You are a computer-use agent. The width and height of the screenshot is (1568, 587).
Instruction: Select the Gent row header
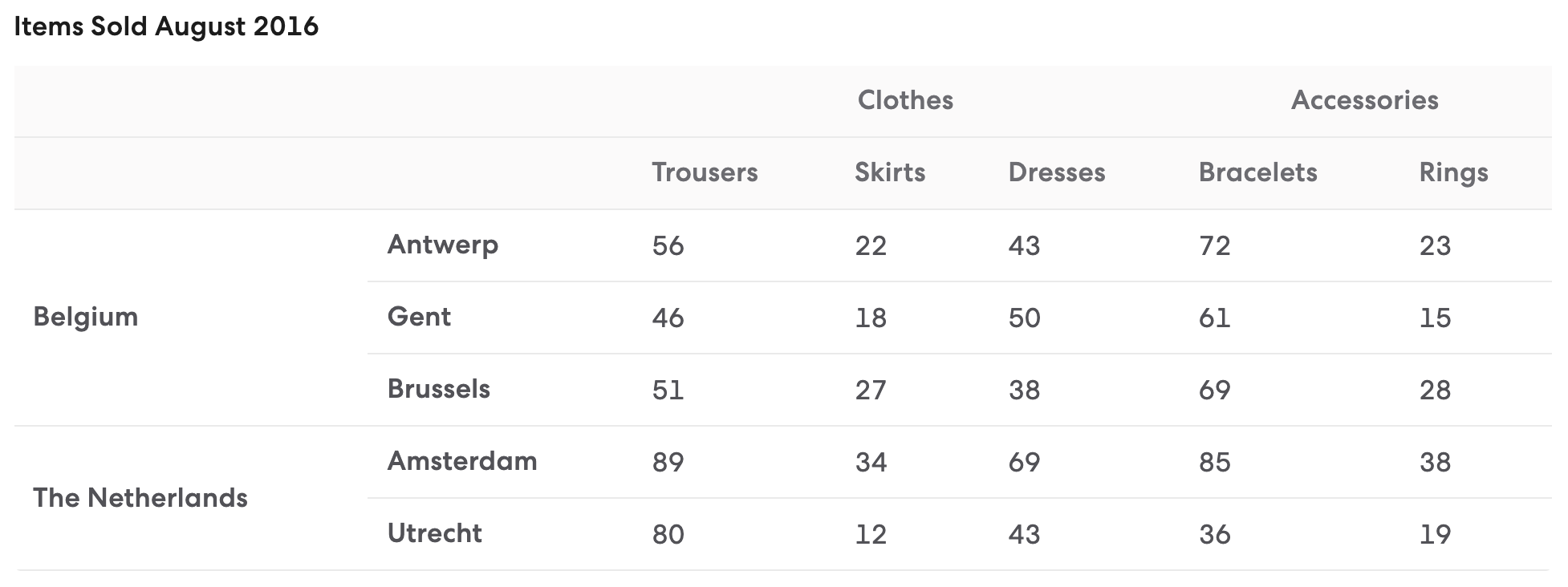pyautogui.click(x=419, y=317)
